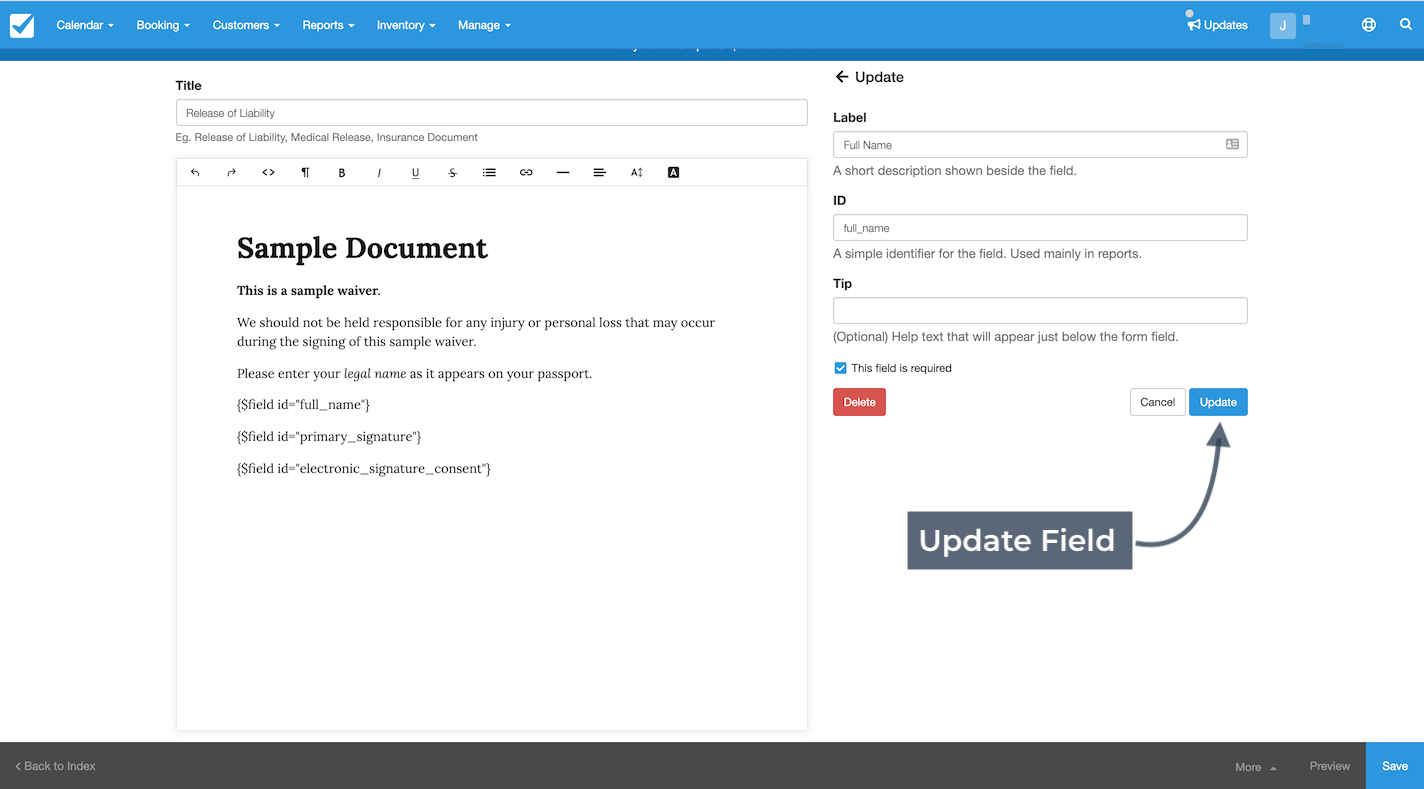Go Back to Index
The image size is (1424, 789).
(x=55, y=766)
